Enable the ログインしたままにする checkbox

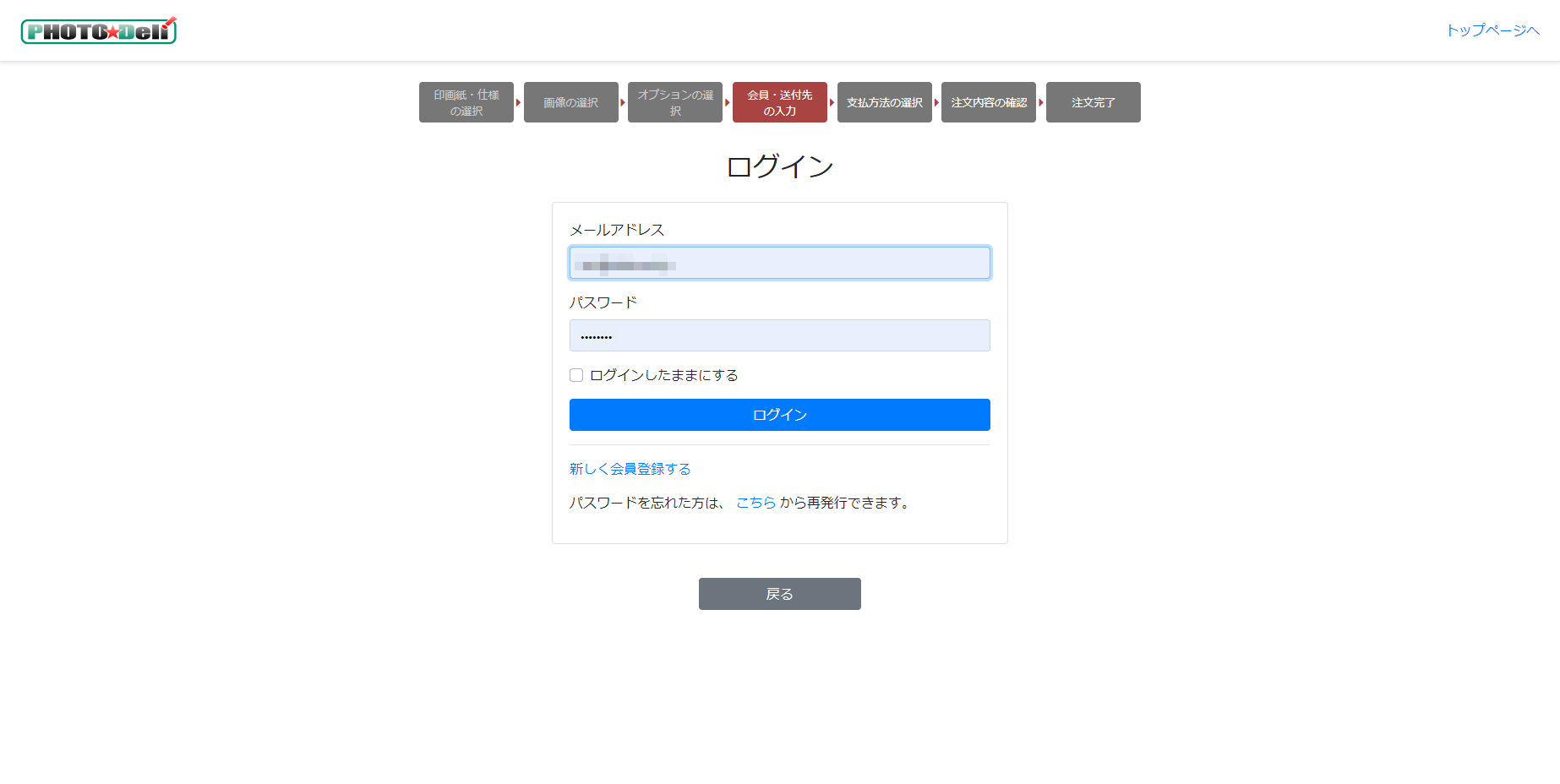click(576, 375)
